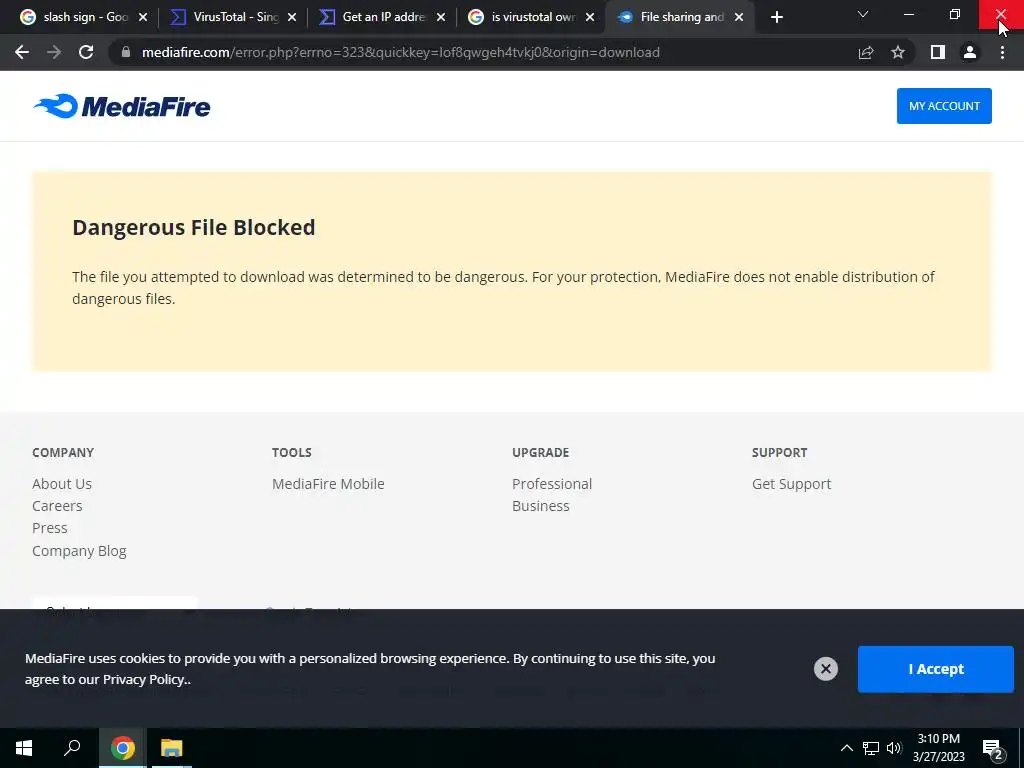Screen dimensions: 1024x768
Task: Click the browser forward arrow
Action: (54, 52)
